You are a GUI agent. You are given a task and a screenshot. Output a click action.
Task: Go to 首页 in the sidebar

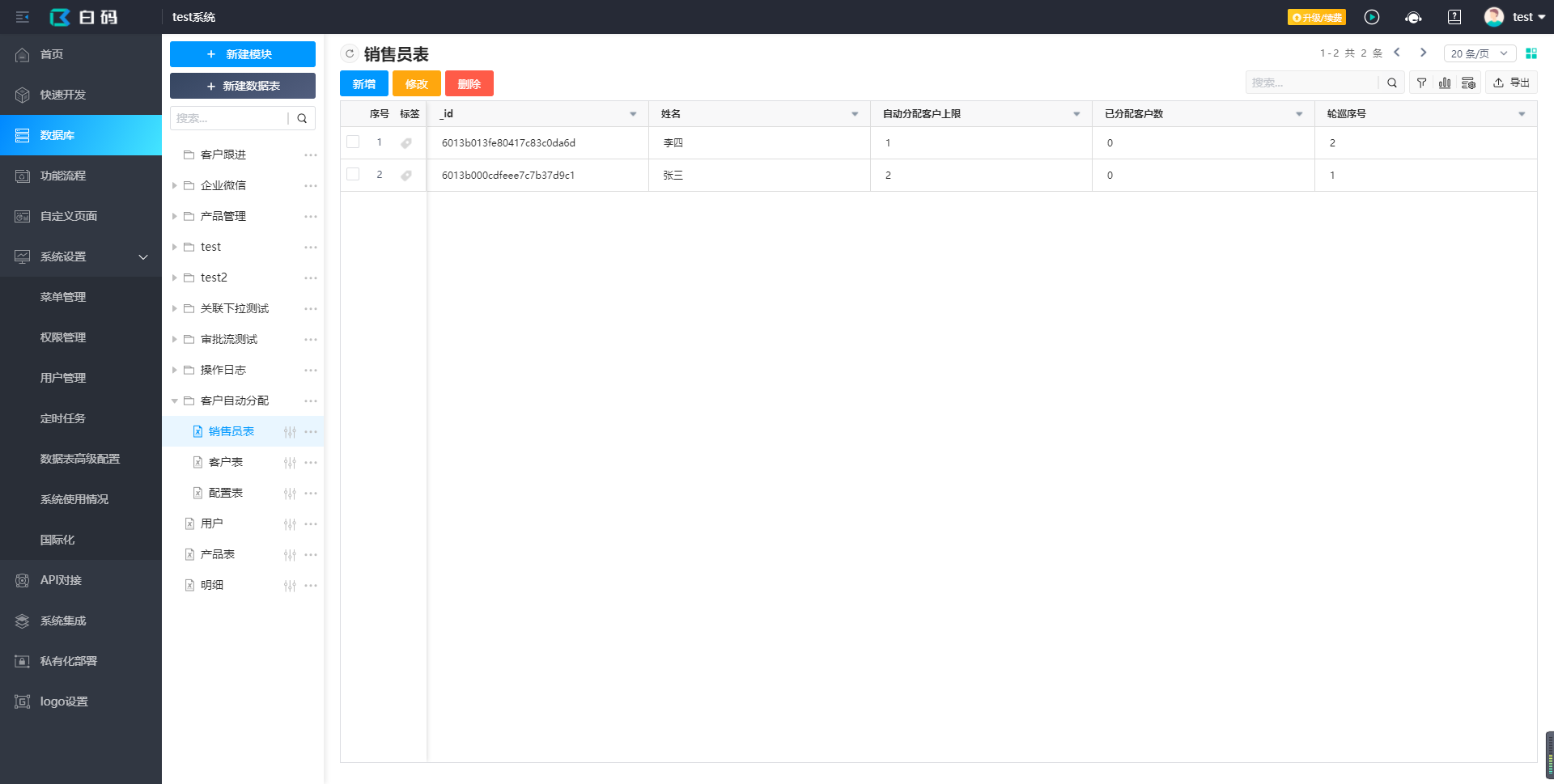81,54
